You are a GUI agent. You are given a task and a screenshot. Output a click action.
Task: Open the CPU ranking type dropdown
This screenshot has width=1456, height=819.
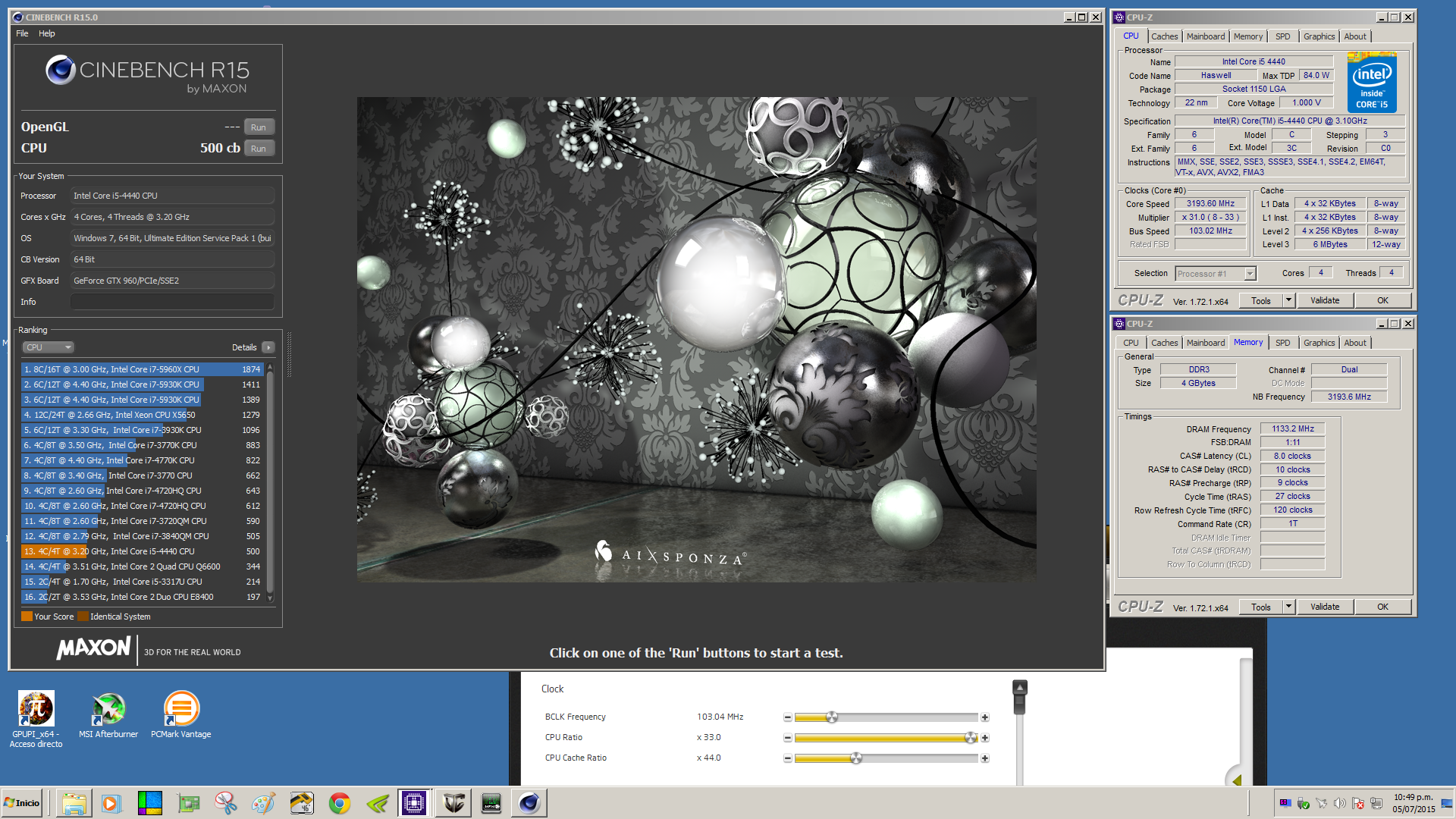coord(48,347)
